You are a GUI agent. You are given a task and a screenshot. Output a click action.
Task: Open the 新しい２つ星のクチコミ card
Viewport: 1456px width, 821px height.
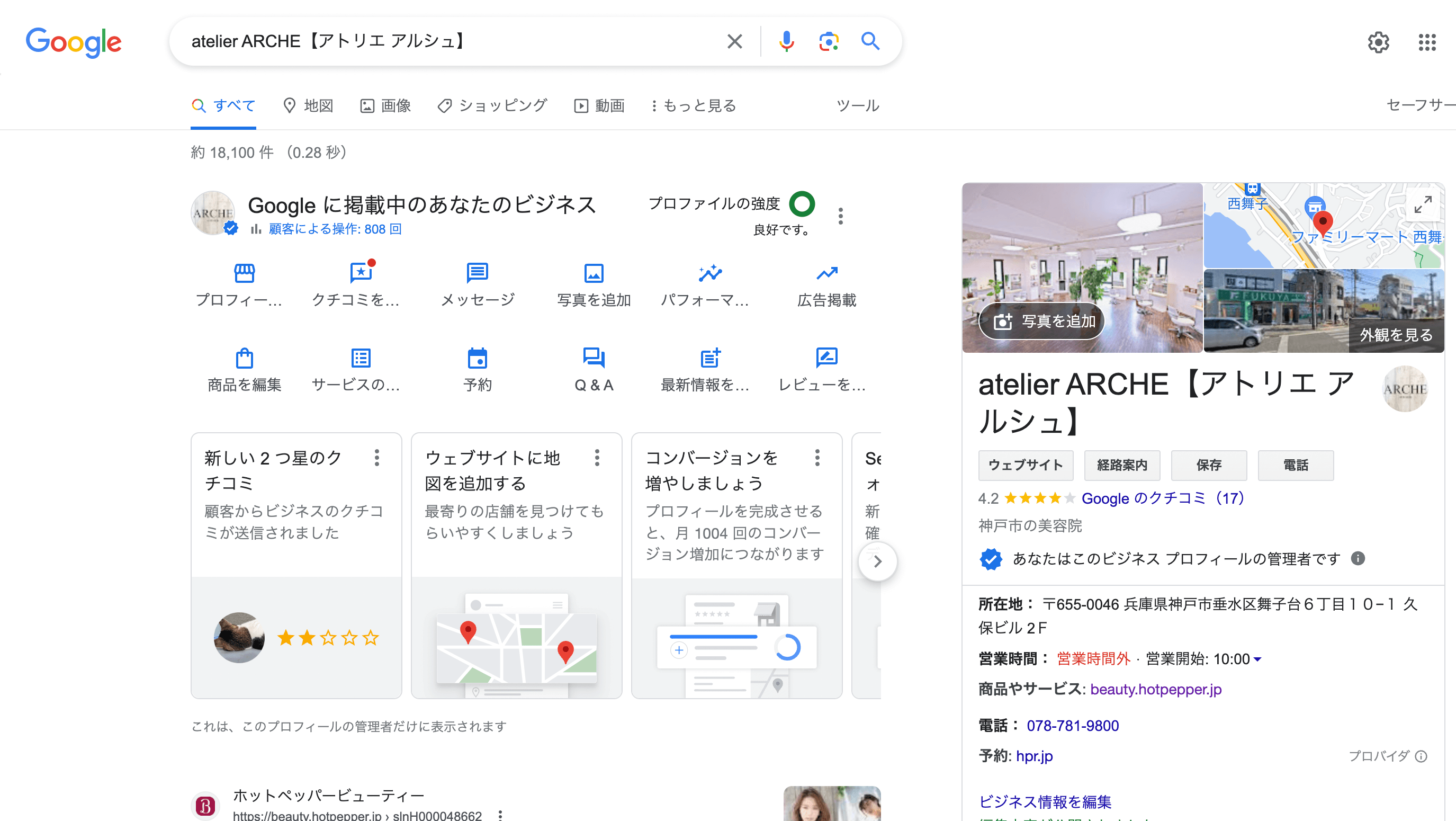(x=296, y=565)
